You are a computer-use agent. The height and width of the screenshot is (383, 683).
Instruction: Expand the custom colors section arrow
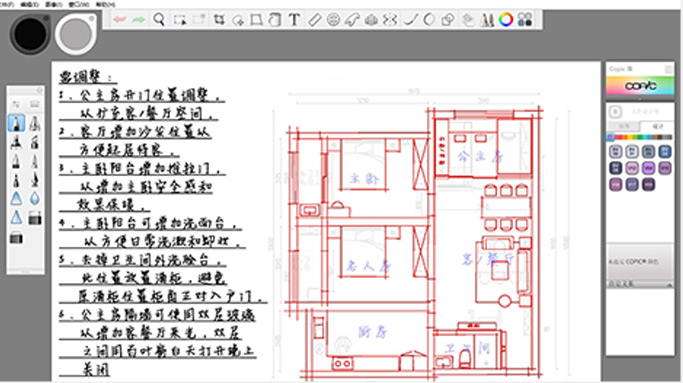pyautogui.click(x=669, y=285)
